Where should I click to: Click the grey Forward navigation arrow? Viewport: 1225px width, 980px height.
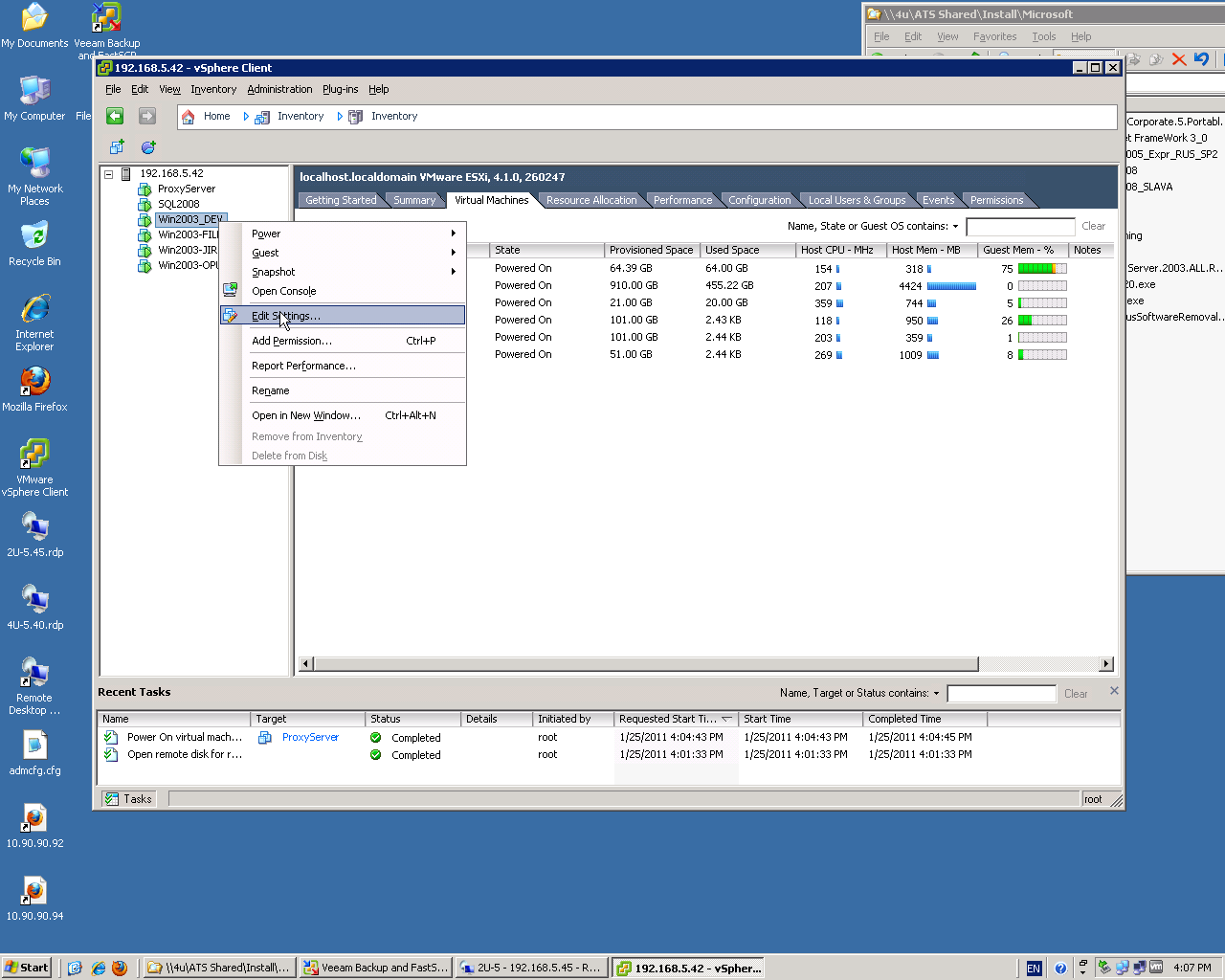pos(147,116)
